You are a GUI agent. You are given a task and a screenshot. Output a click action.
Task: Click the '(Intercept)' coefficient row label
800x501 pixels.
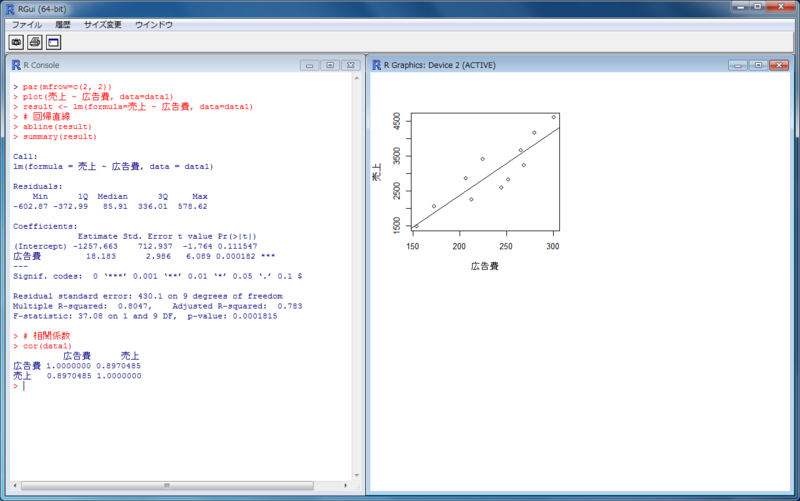click(x=40, y=246)
